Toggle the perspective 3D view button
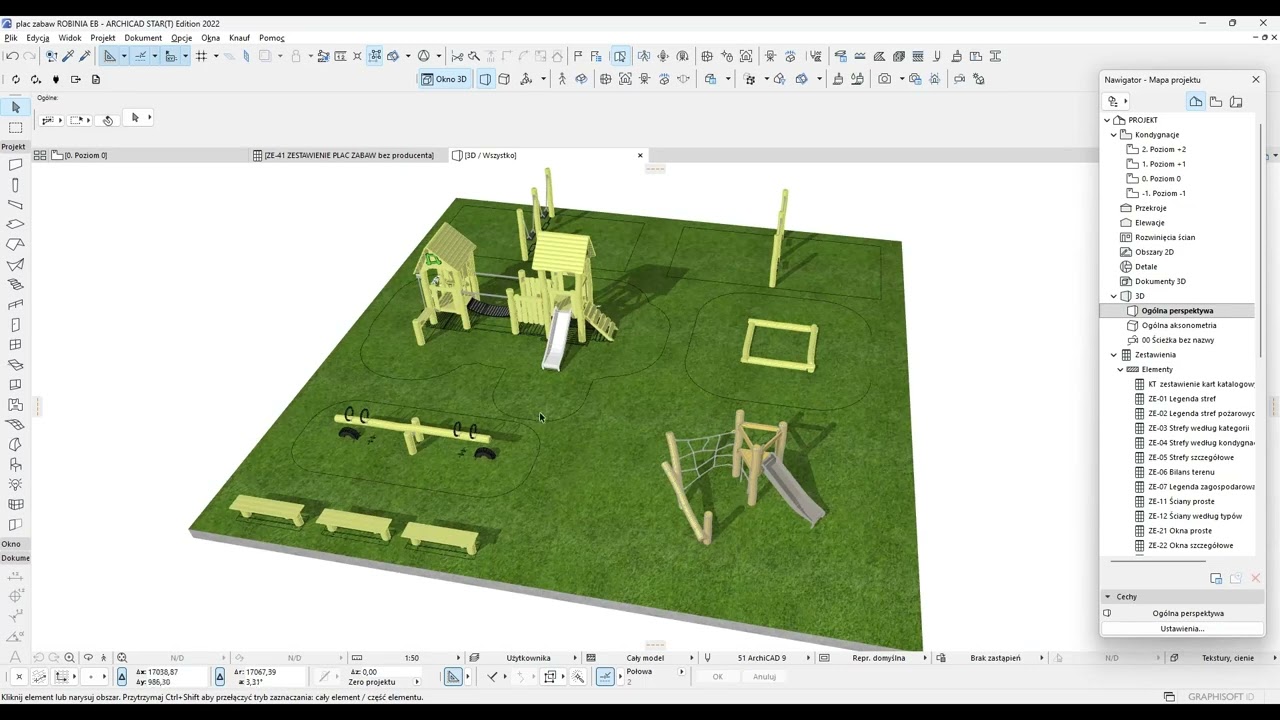This screenshot has width=1280, height=720. [485, 79]
